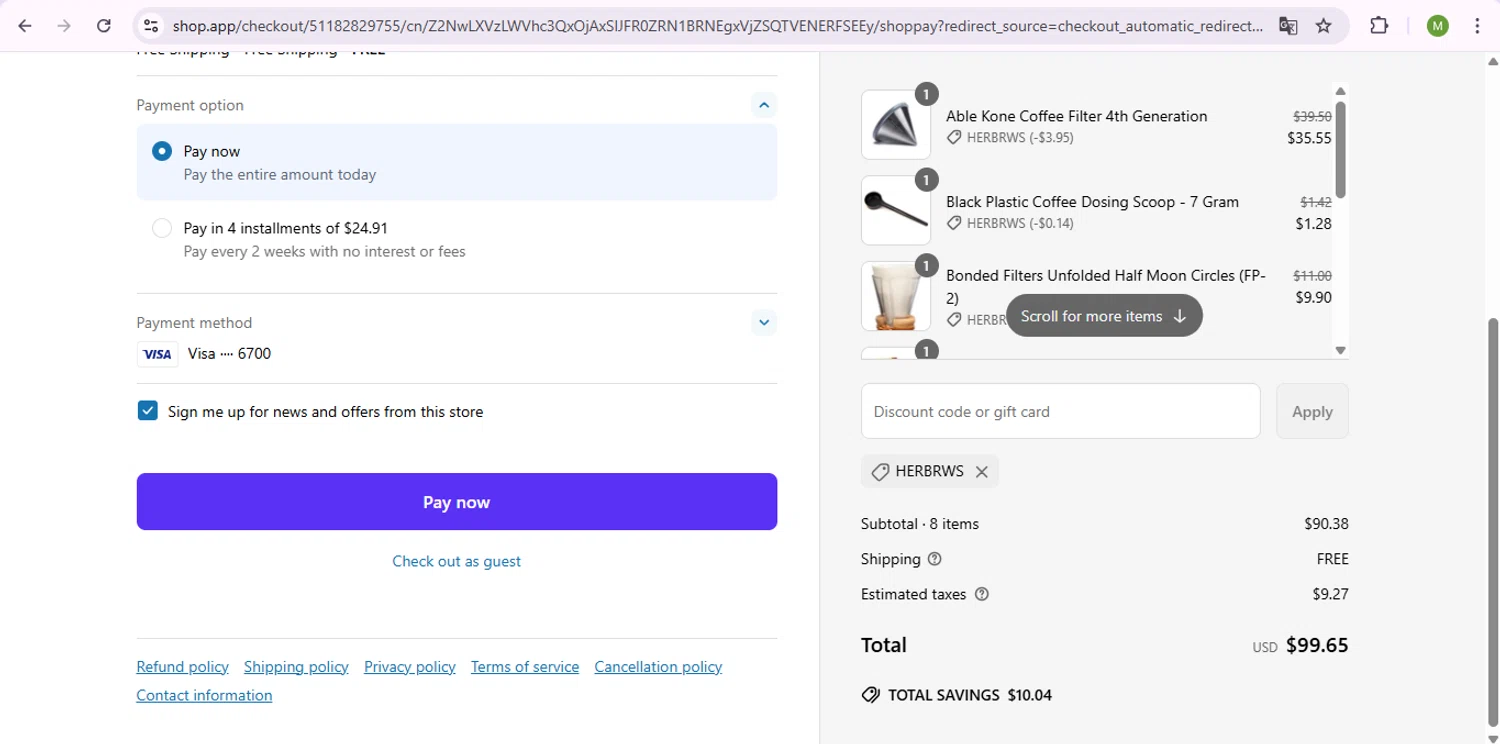Viewport: 1500px width, 744px height.
Task: Click the item list scroll up arrow
Action: pos(1341,91)
